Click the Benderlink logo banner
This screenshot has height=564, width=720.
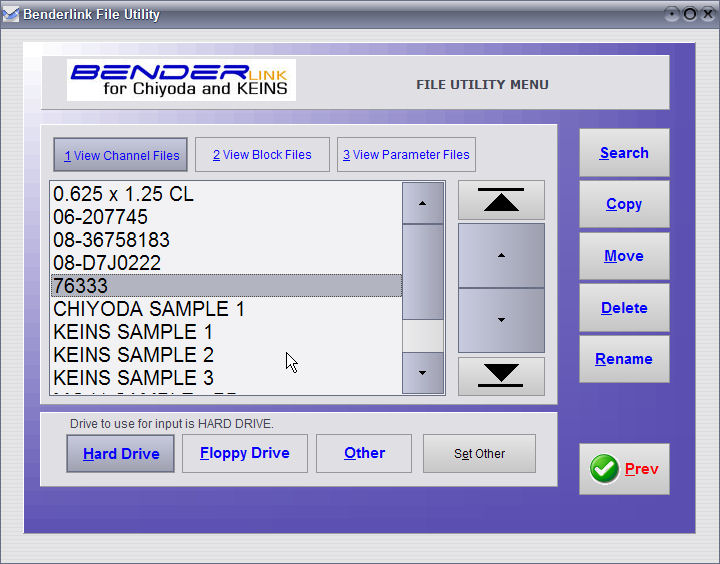pos(181,80)
